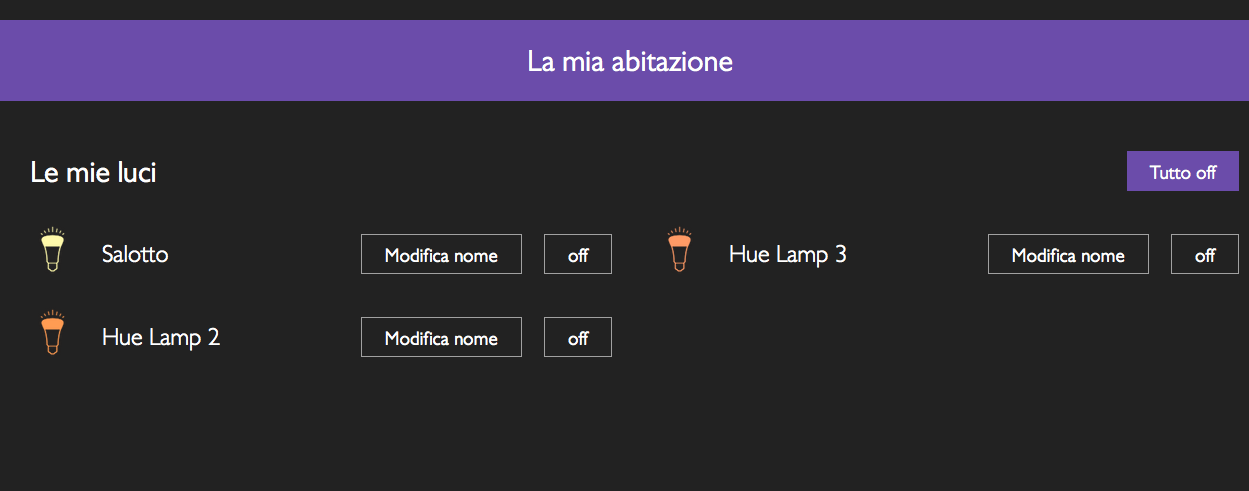Open Modifica nome for Hue Lamp 2
Image resolution: width=1249 pixels, height=491 pixels.
pos(441,338)
